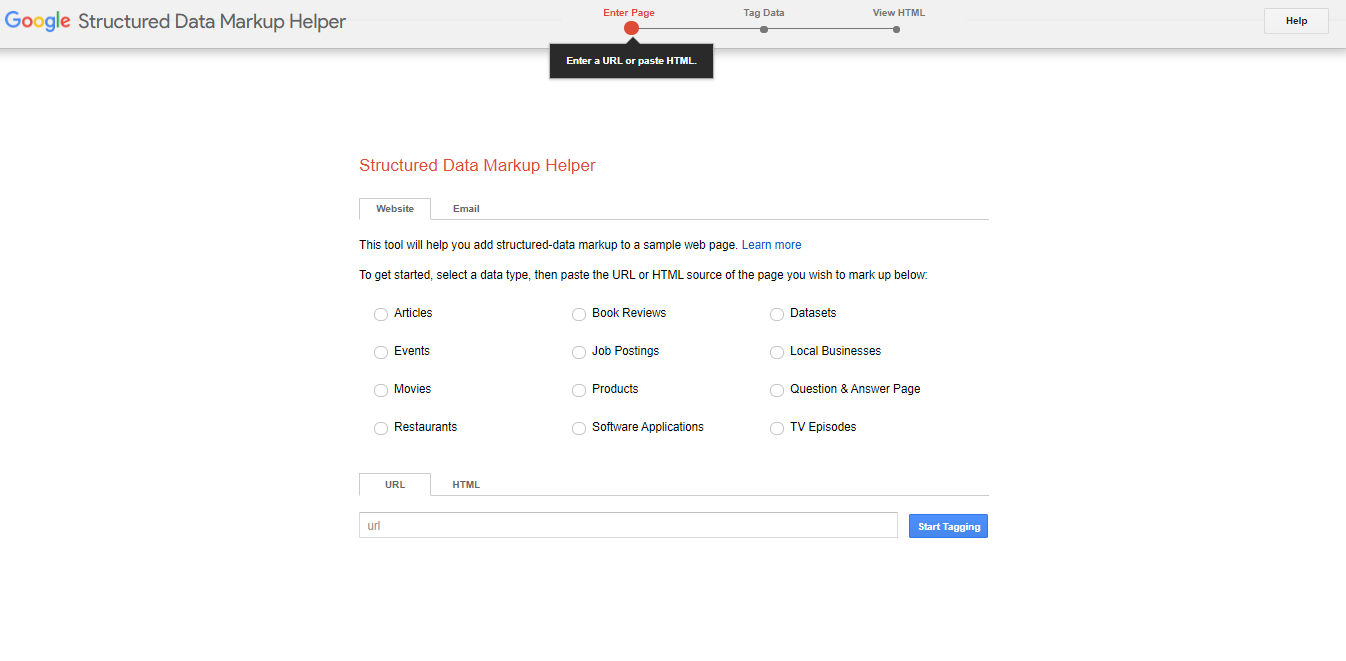Click the Structured Data Markup Helper header title

212,22
